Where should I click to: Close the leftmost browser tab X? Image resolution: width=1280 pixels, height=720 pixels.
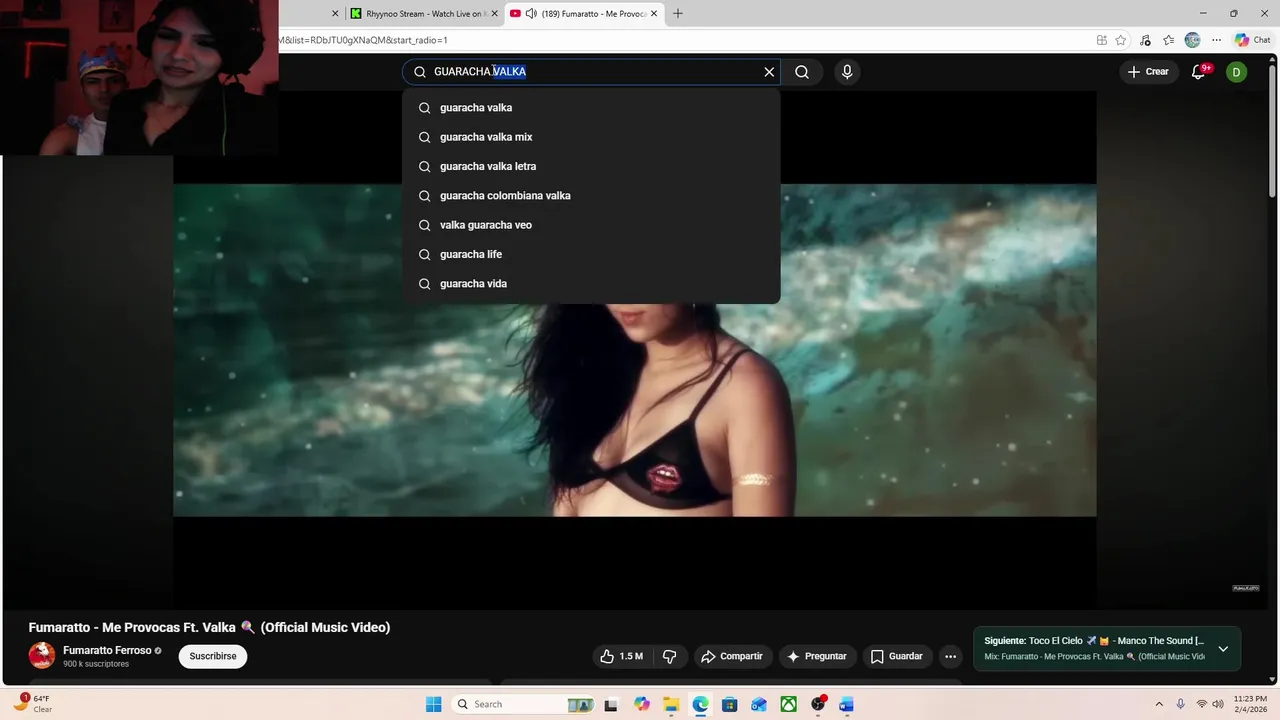(x=335, y=14)
